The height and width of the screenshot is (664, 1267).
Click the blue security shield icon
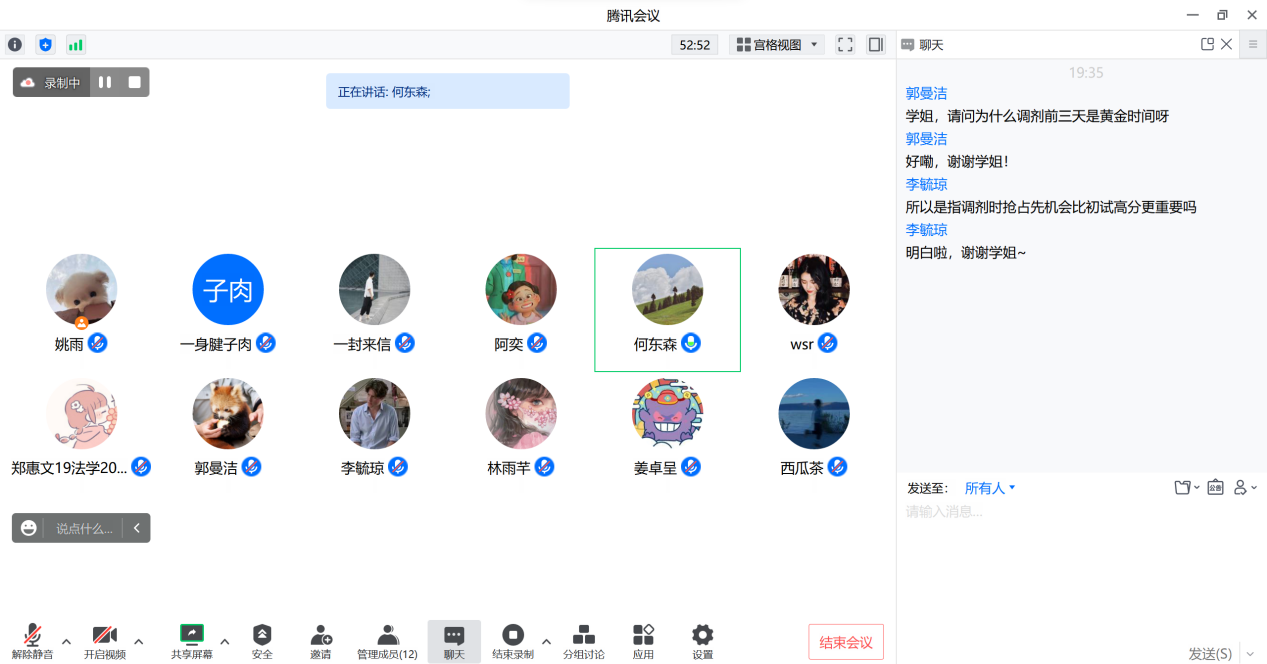pos(45,45)
